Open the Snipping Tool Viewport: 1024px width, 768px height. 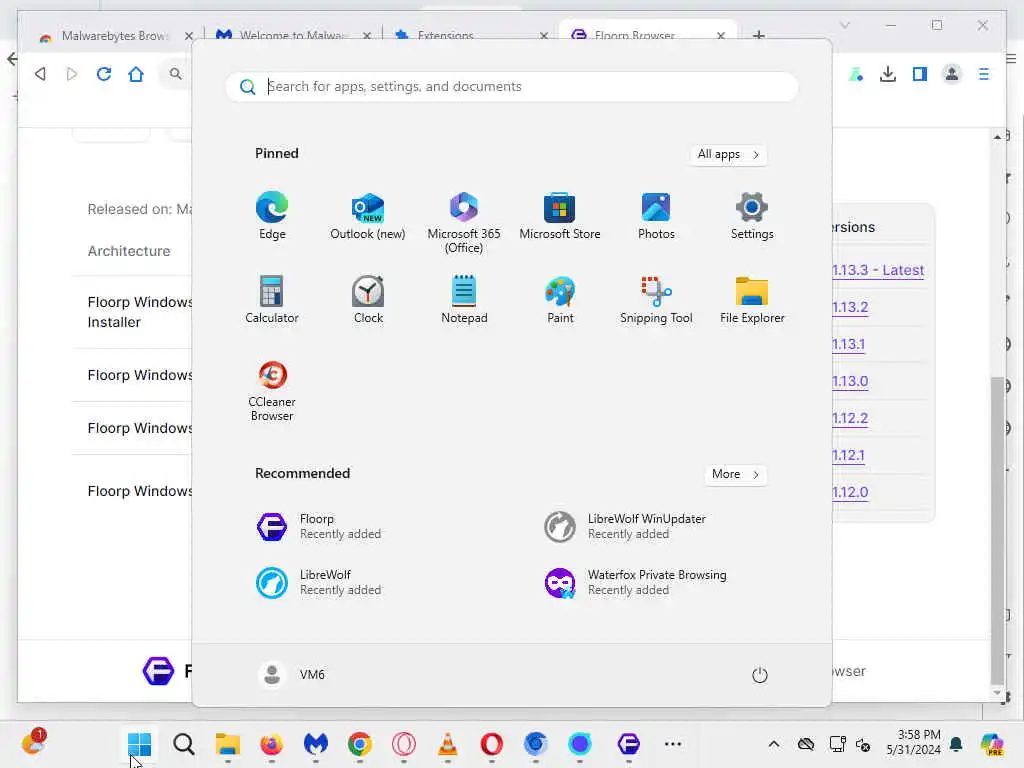pos(656,300)
